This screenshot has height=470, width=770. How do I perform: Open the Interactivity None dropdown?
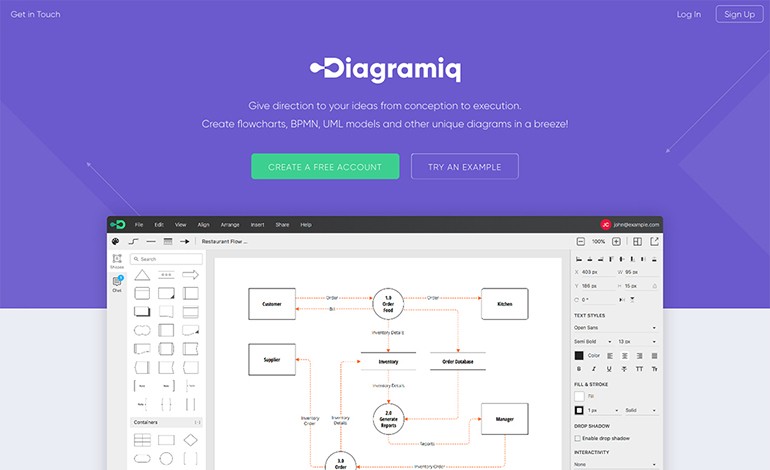(615, 464)
